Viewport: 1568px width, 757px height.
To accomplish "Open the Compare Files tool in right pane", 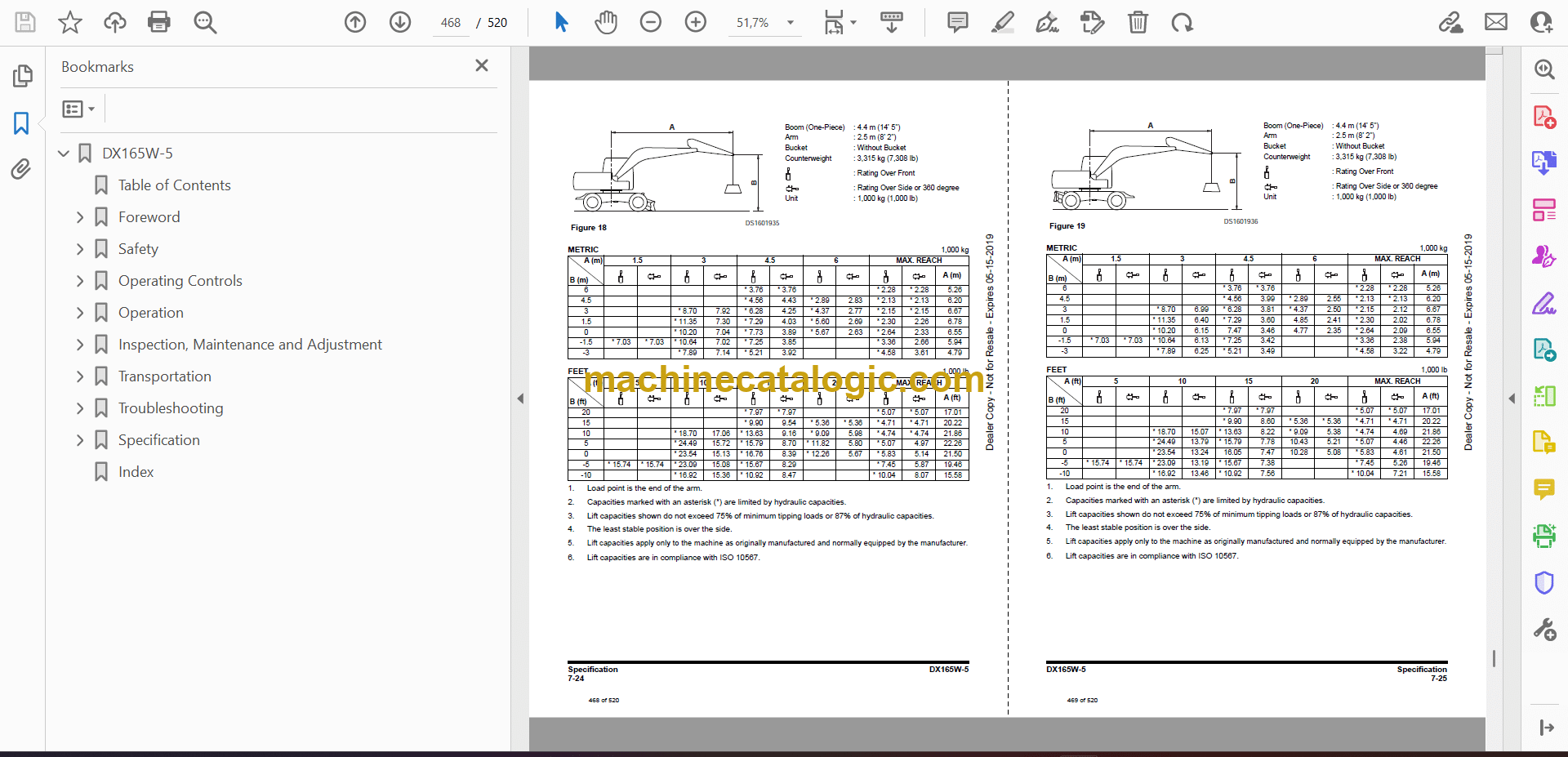I will (x=1543, y=396).
